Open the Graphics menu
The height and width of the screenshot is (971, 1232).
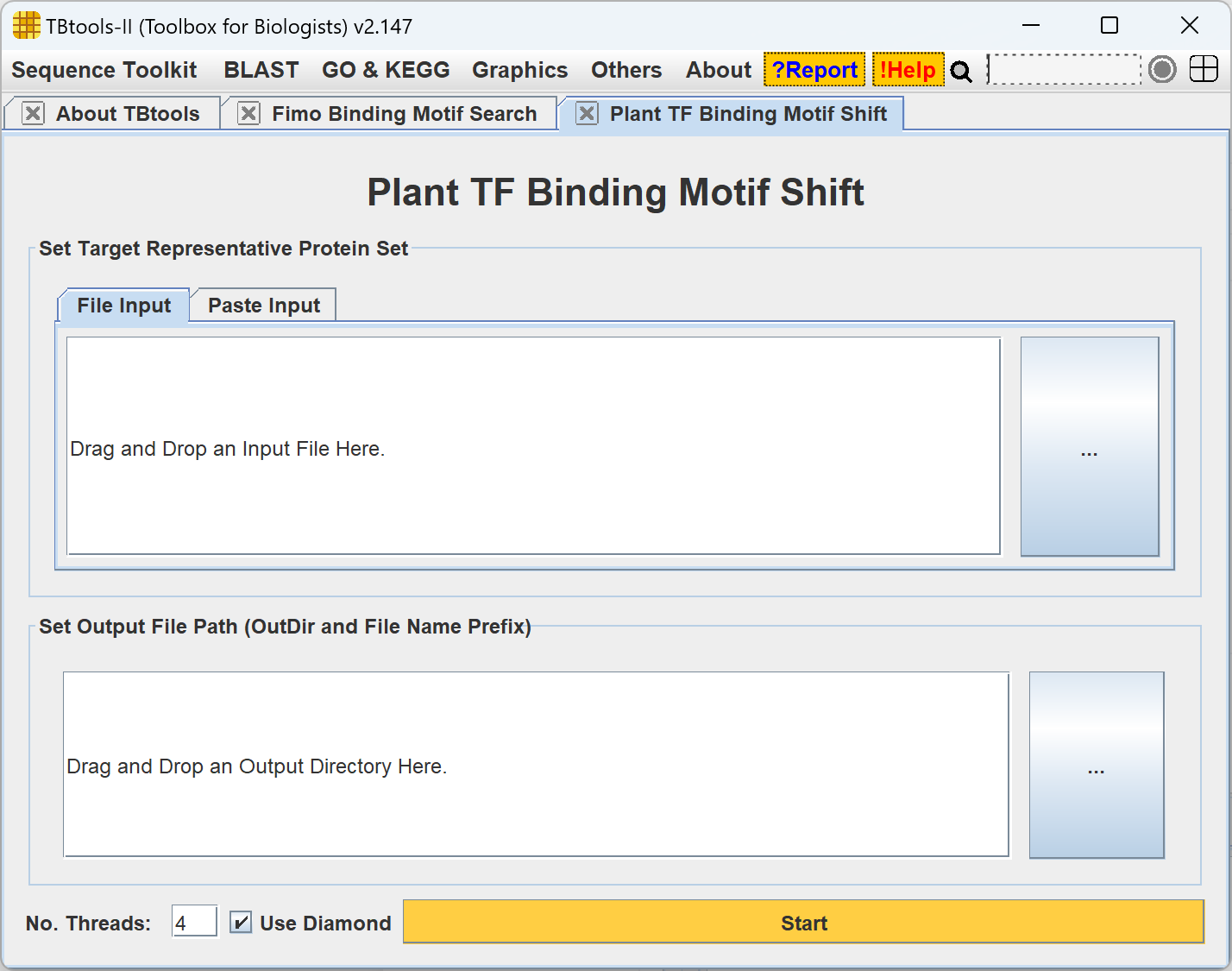(x=519, y=70)
